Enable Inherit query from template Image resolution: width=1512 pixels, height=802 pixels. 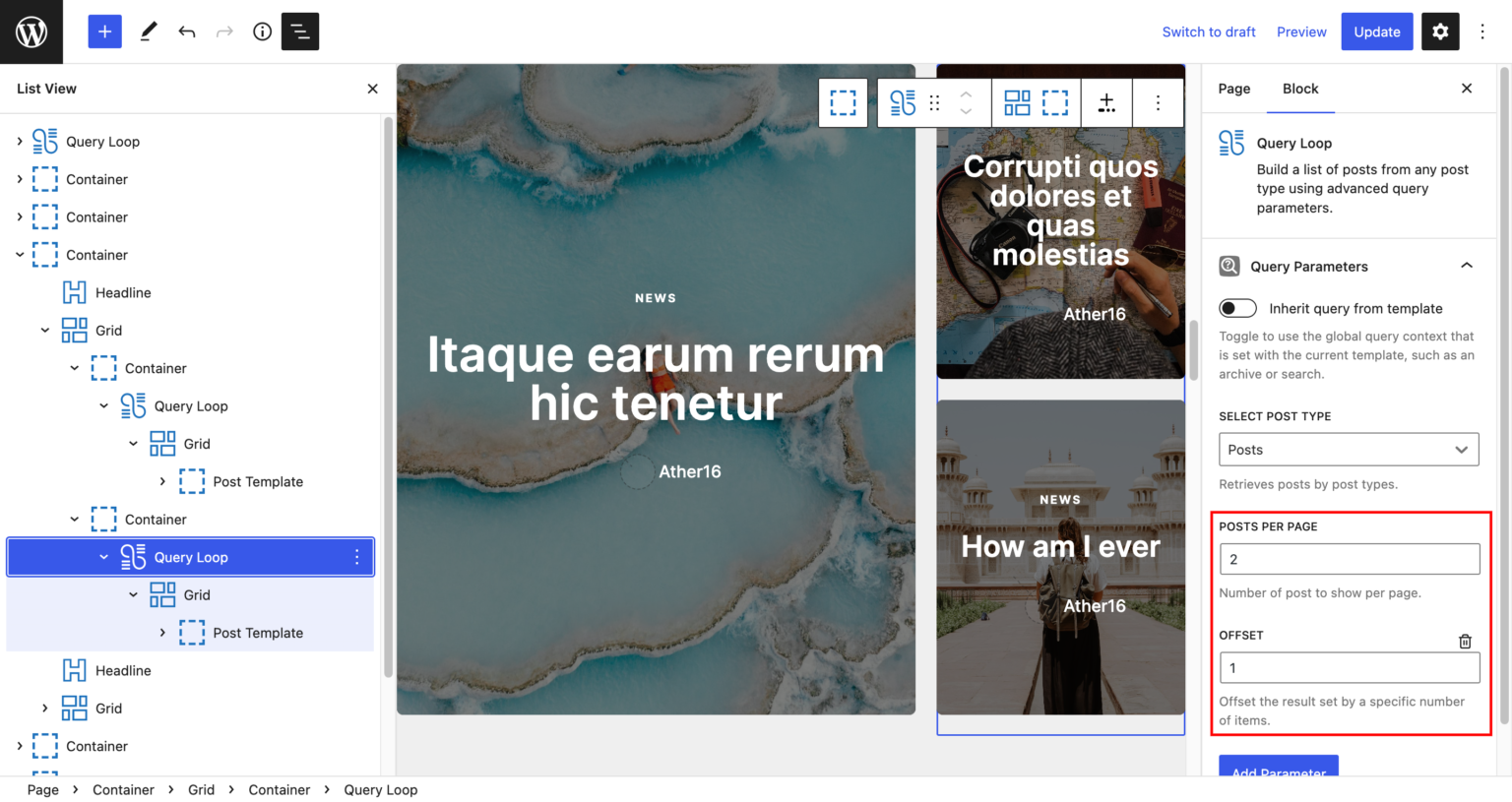(1237, 308)
